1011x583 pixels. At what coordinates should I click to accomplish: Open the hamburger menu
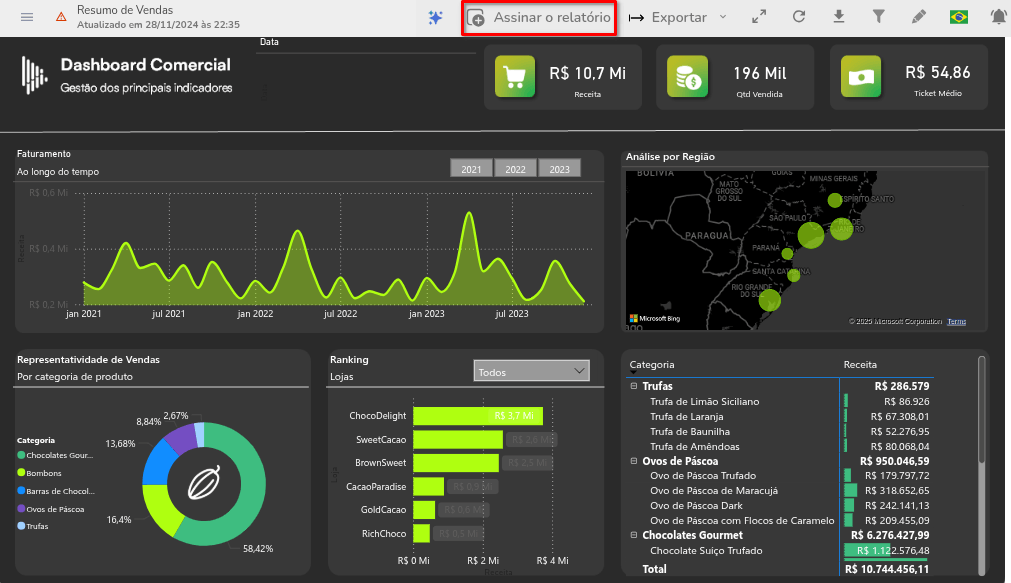(27, 17)
